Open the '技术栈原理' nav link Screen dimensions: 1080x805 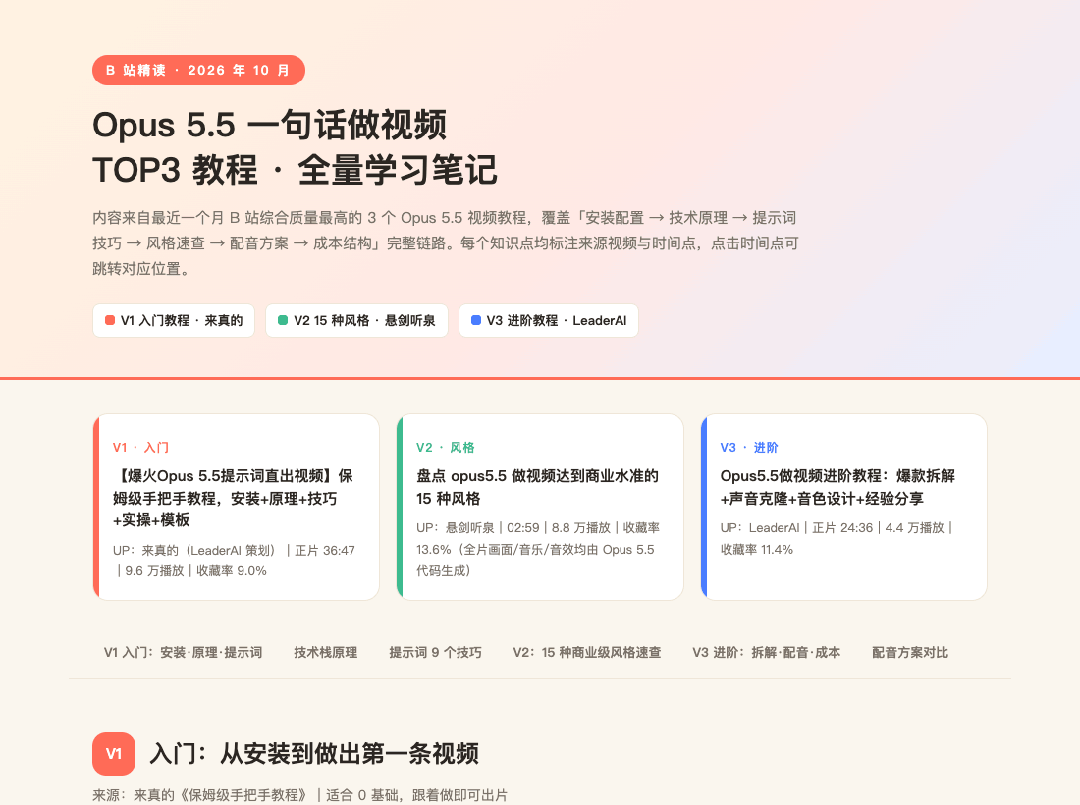[x=326, y=653]
